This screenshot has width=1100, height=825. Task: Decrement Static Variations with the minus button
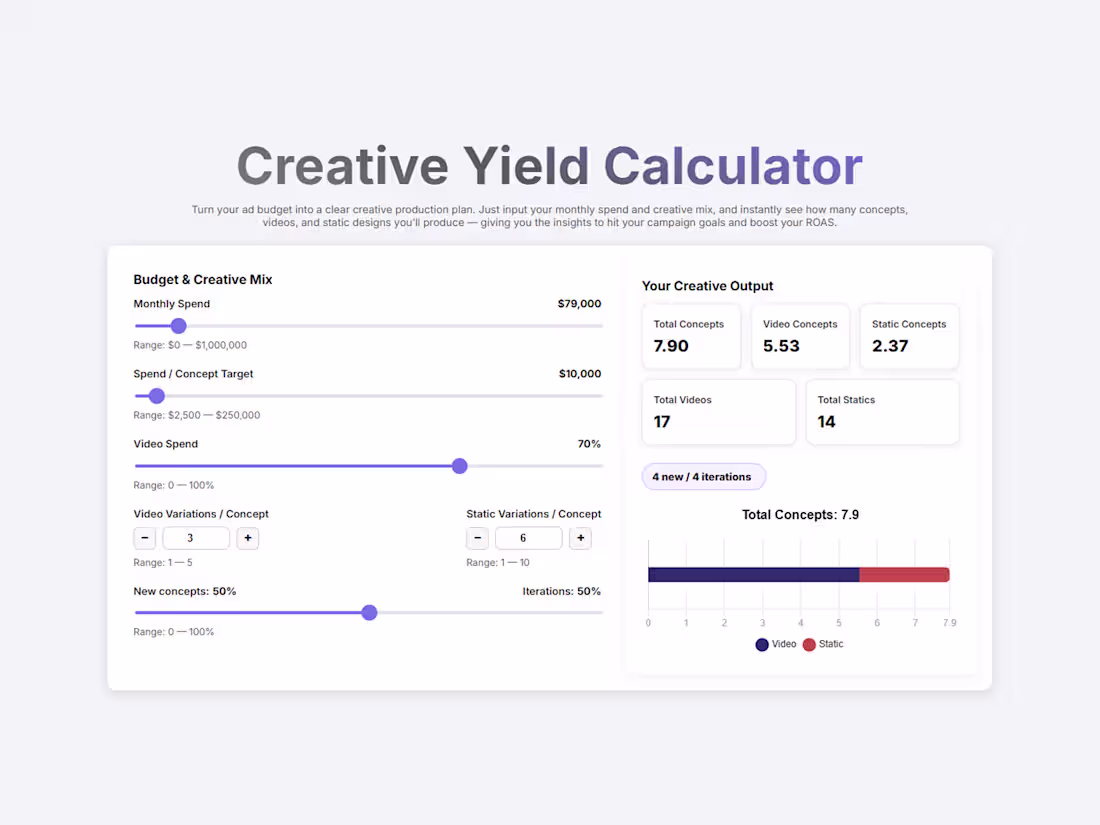(x=477, y=538)
